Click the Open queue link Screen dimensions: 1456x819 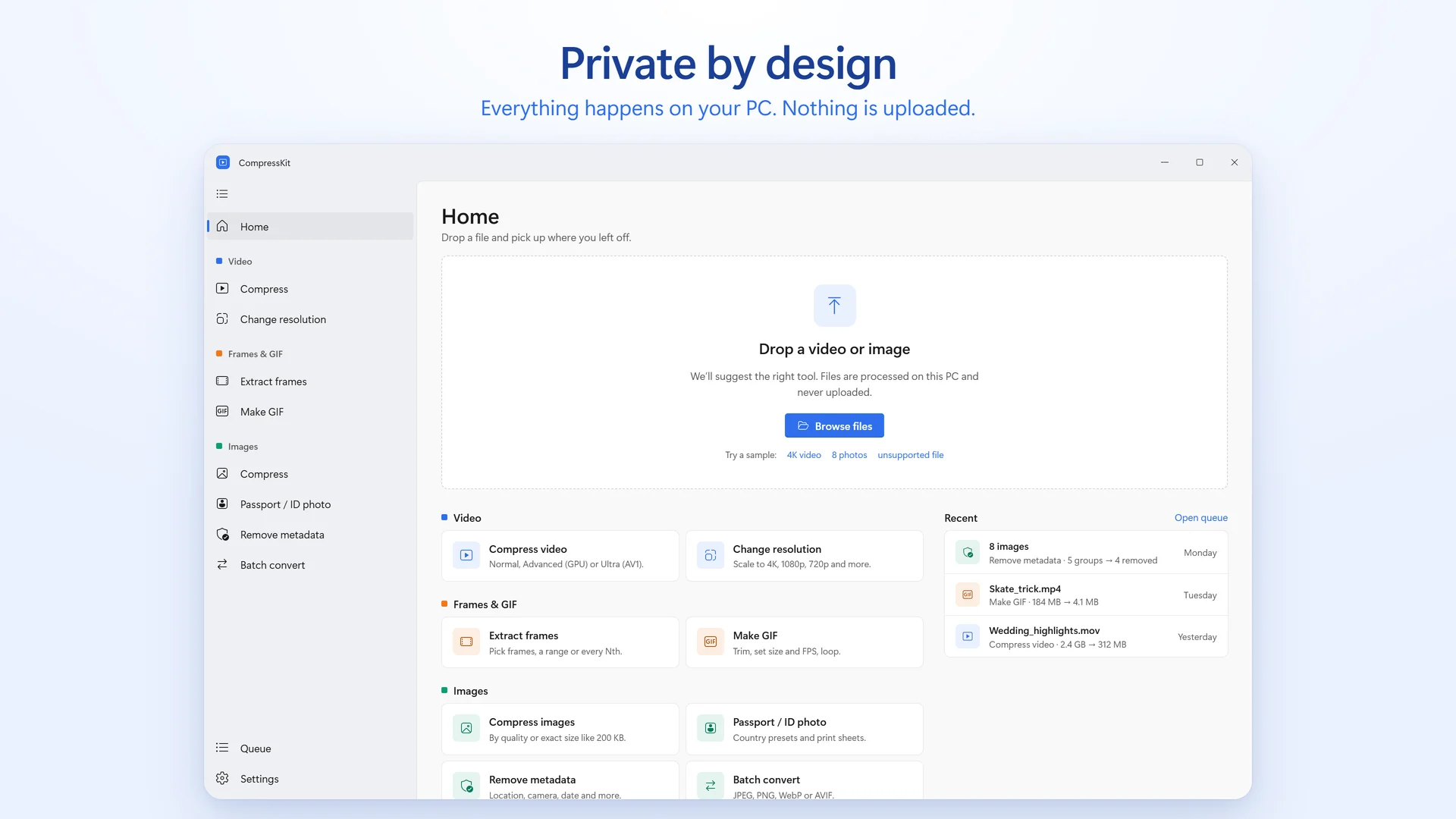tap(1201, 518)
